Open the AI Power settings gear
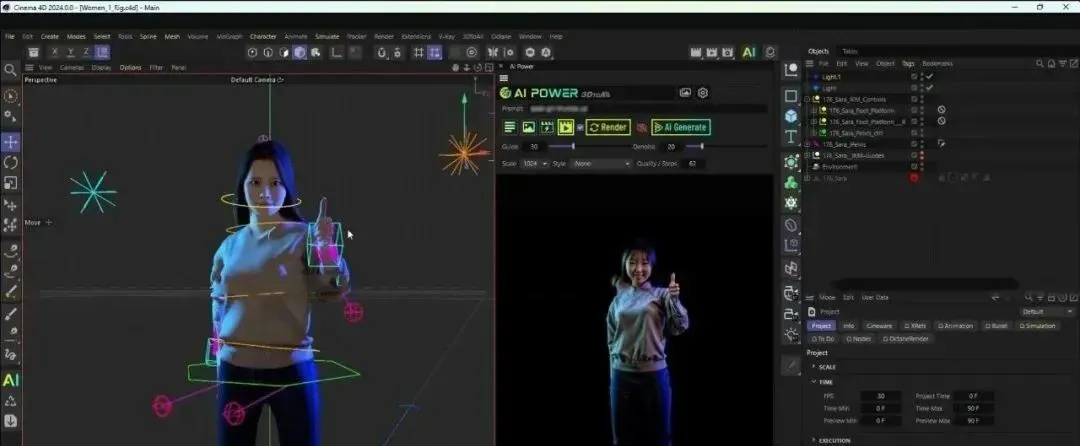The height and width of the screenshot is (446, 1080). (x=703, y=93)
